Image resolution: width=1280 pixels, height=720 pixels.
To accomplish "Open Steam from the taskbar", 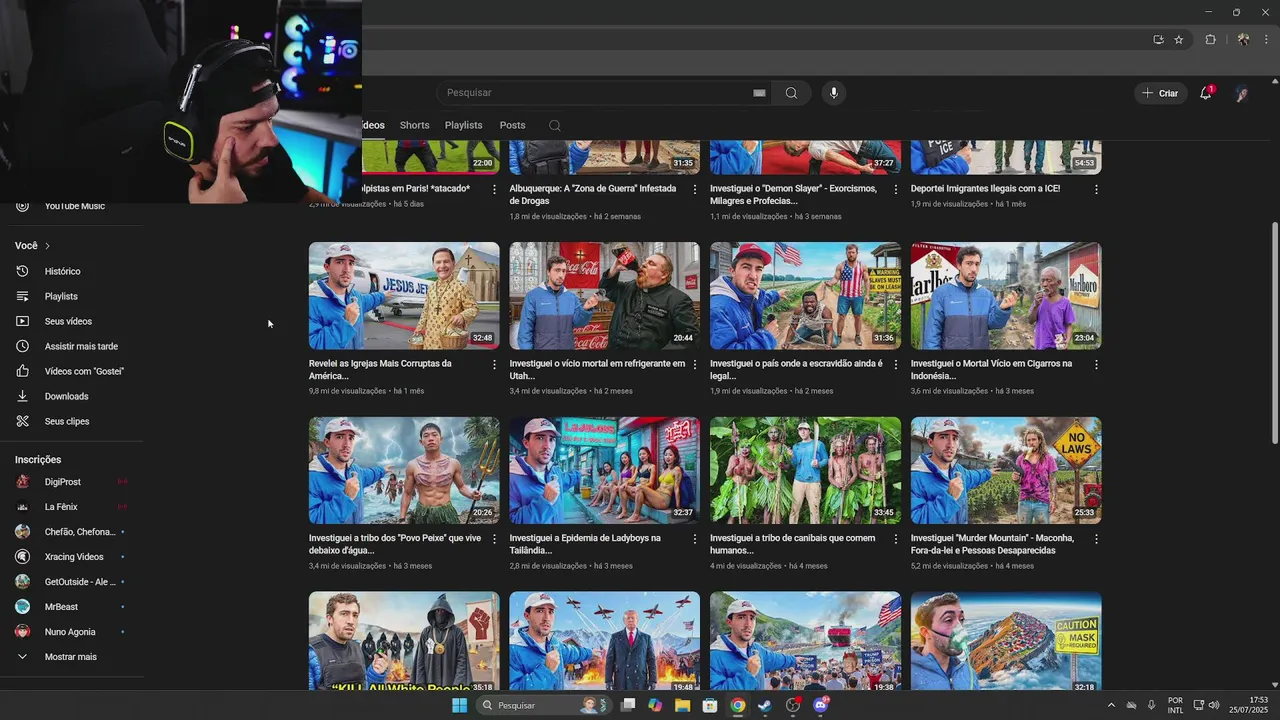I will pos(764,705).
